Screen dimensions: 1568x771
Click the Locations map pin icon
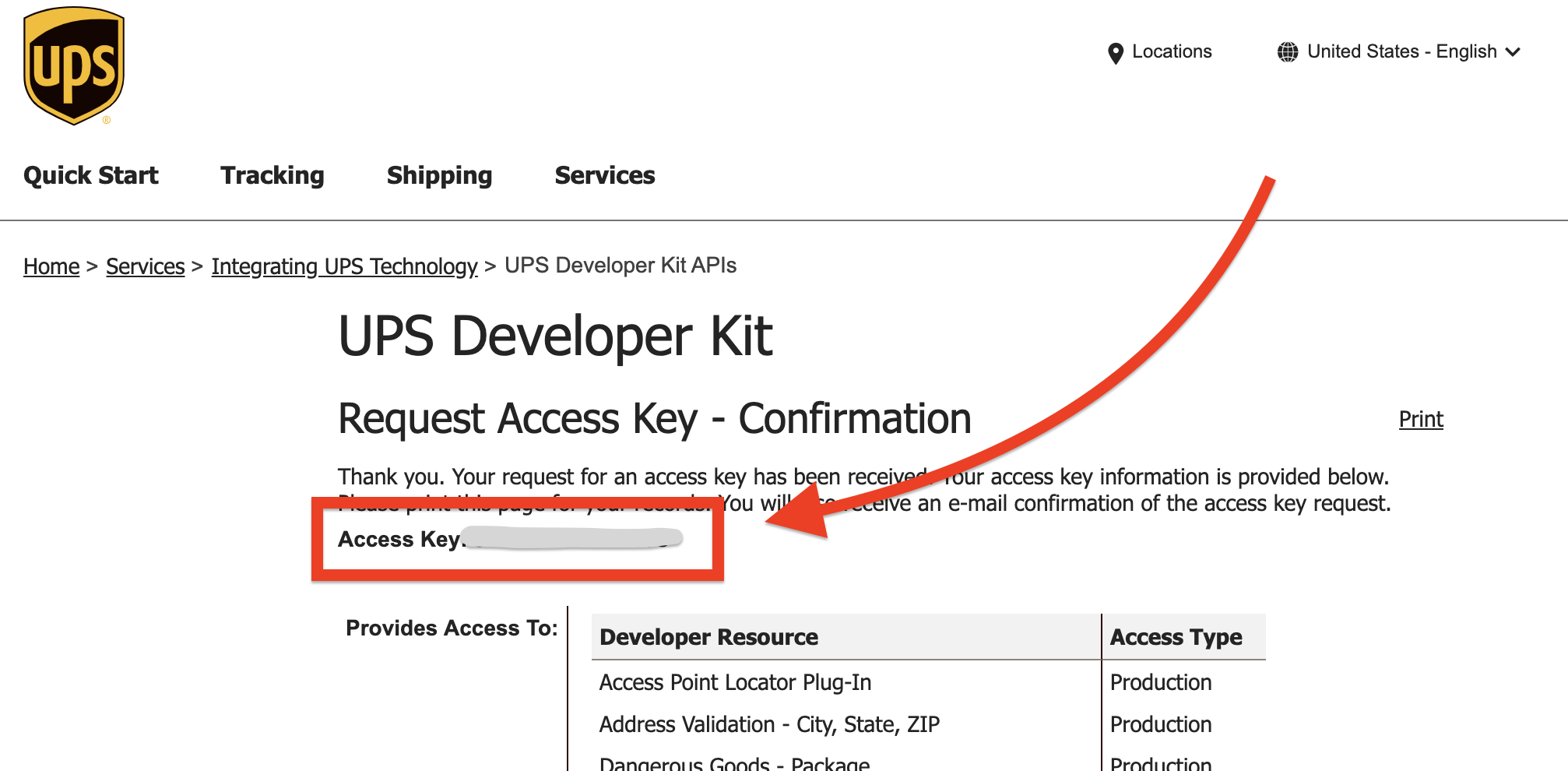tap(1115, 53)
